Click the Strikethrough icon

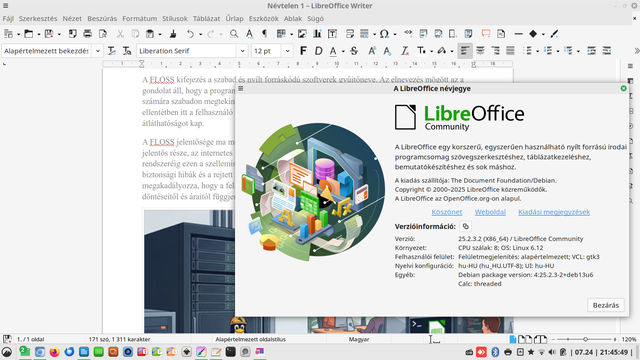click(x=354, y=51)
